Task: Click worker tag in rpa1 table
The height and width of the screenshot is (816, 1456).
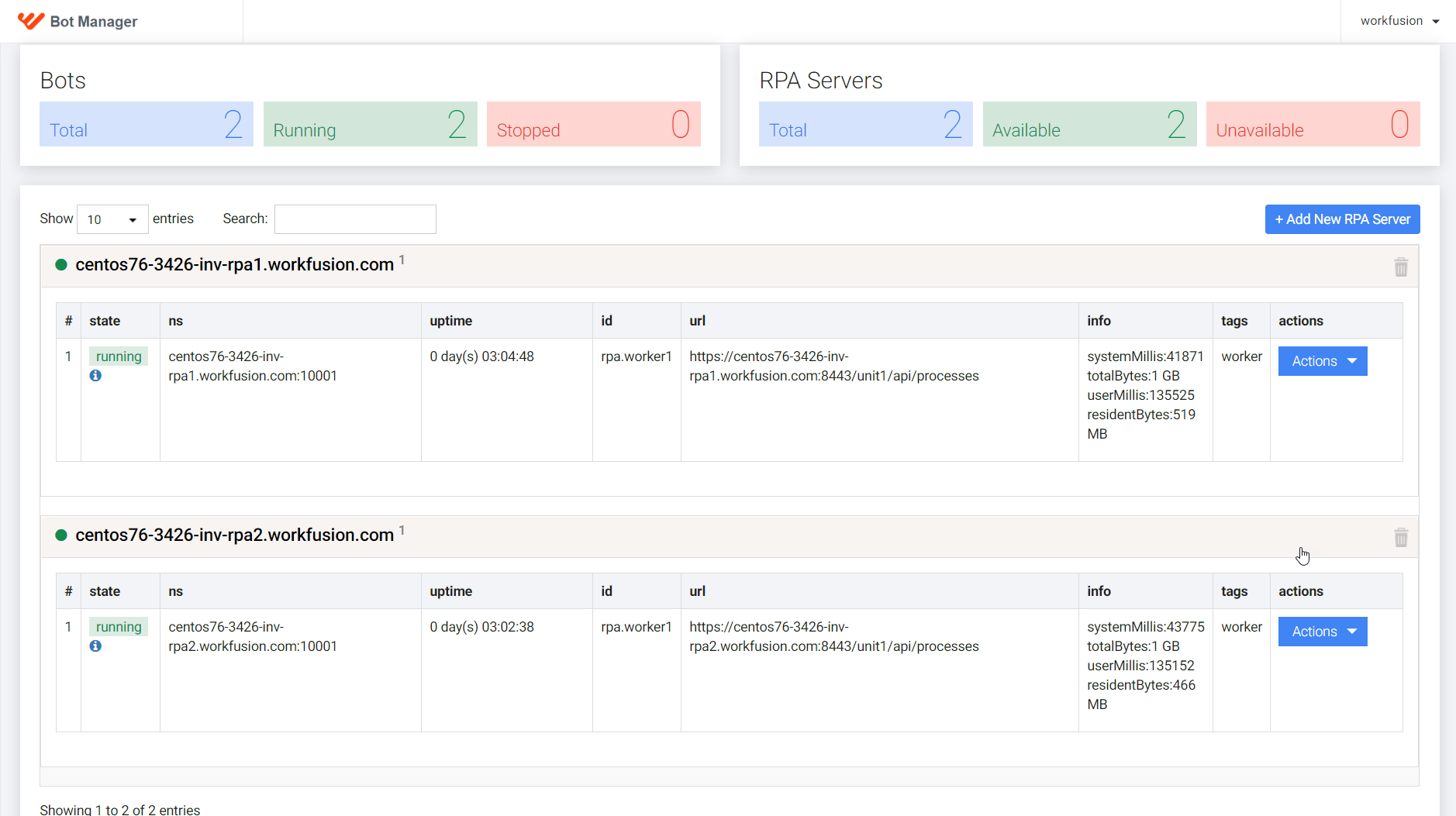Action: pos(1242,356)
